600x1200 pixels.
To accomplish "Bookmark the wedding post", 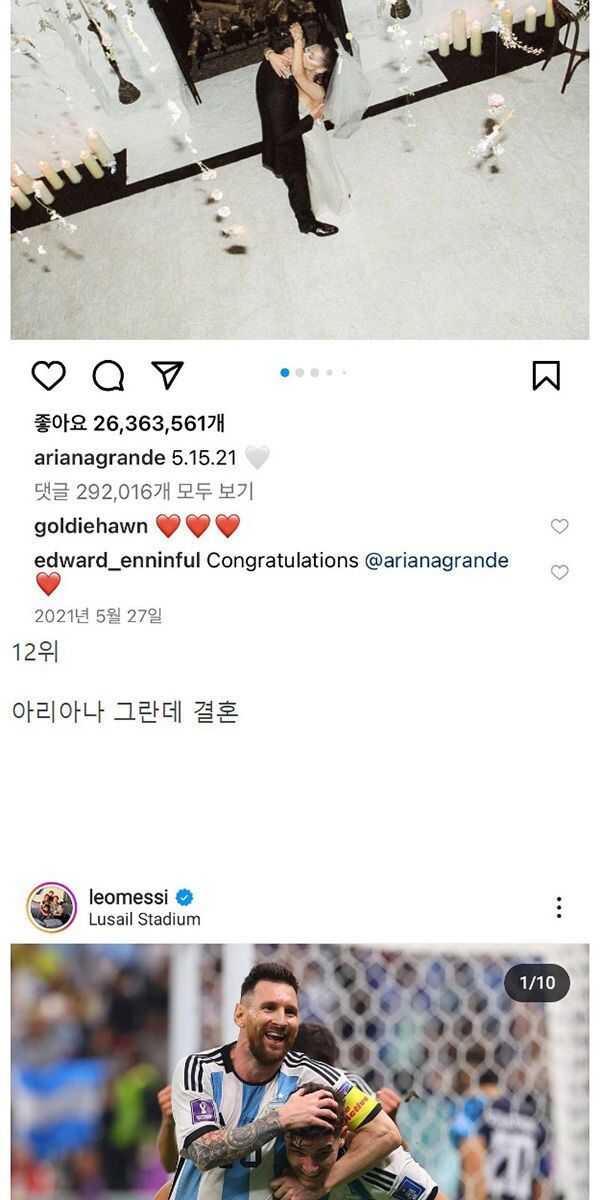I will coord(546,376).
